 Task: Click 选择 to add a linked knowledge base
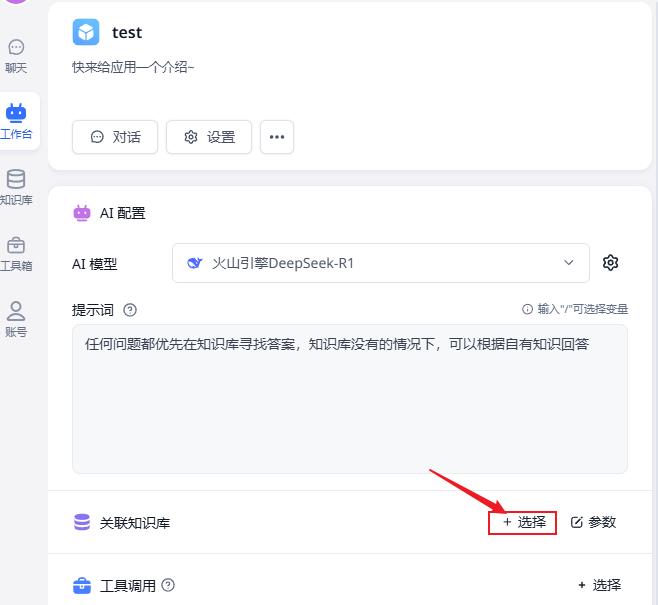coord(522,522)
